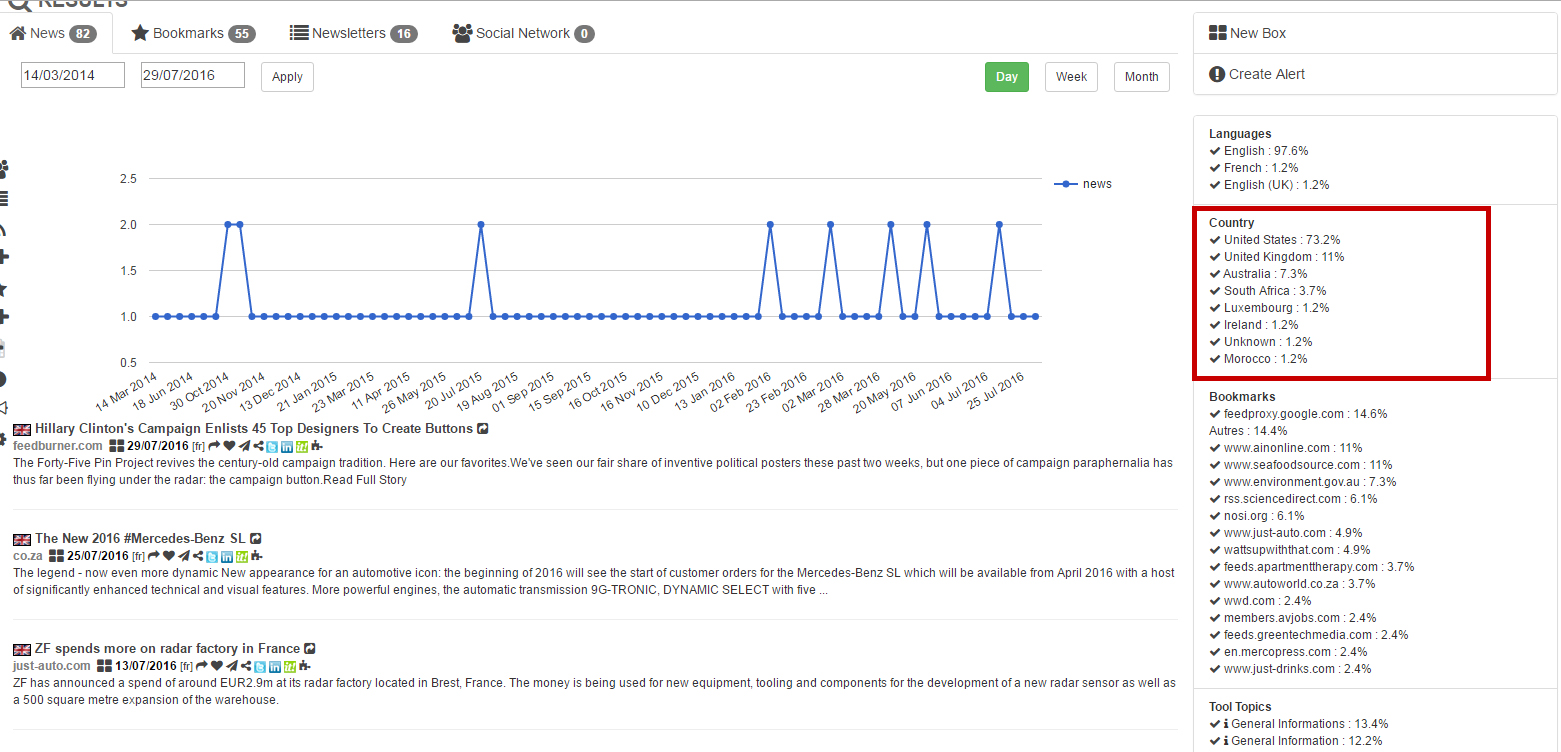Open the Newsletters tab
1561x752 pixels.
354,33
